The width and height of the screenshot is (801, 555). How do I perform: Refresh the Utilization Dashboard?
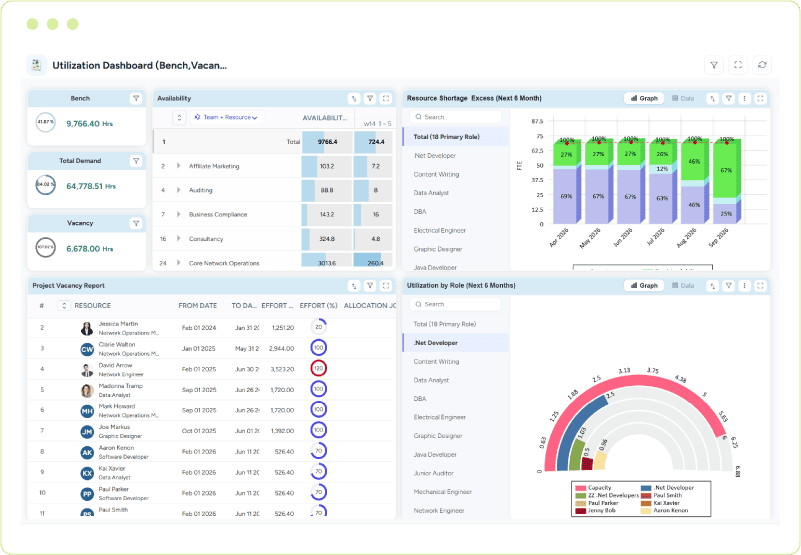762,65
